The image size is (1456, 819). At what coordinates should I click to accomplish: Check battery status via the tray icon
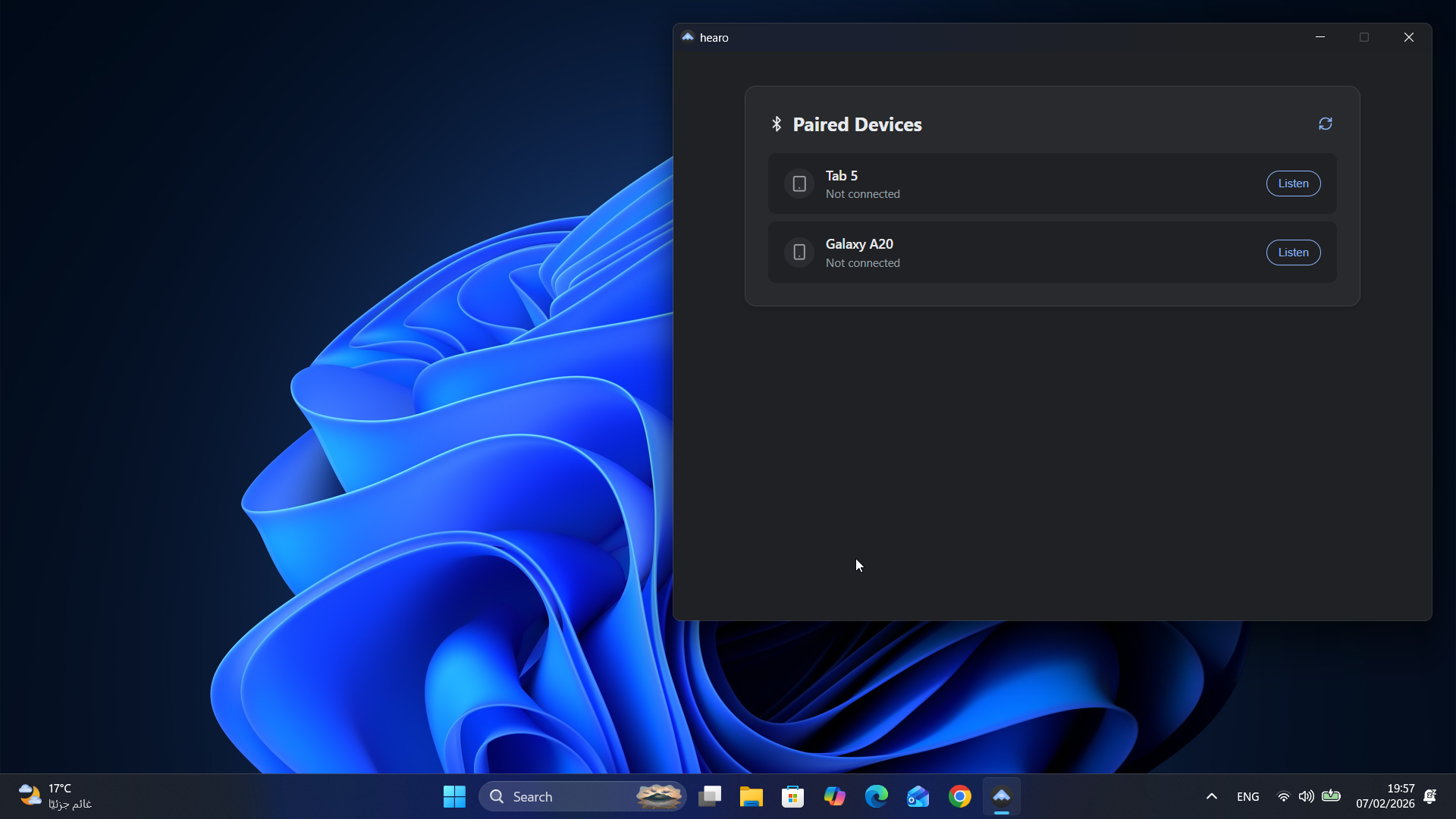(x=1332, y=796)
